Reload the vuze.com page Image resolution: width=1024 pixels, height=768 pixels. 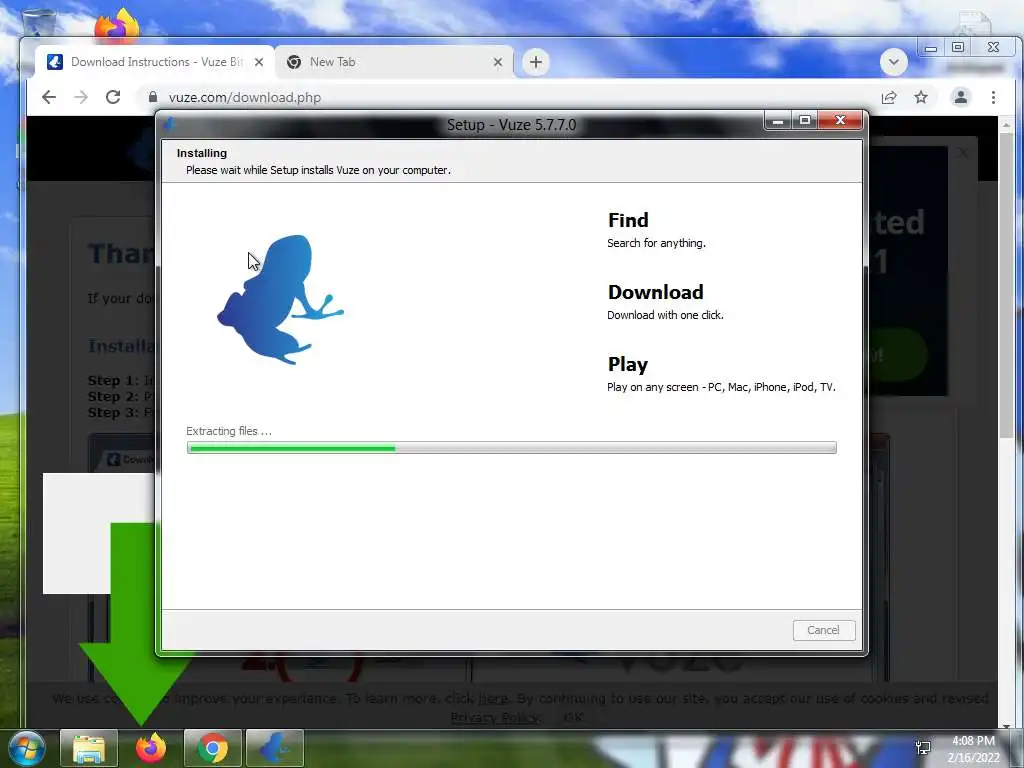tap(113, 97)
